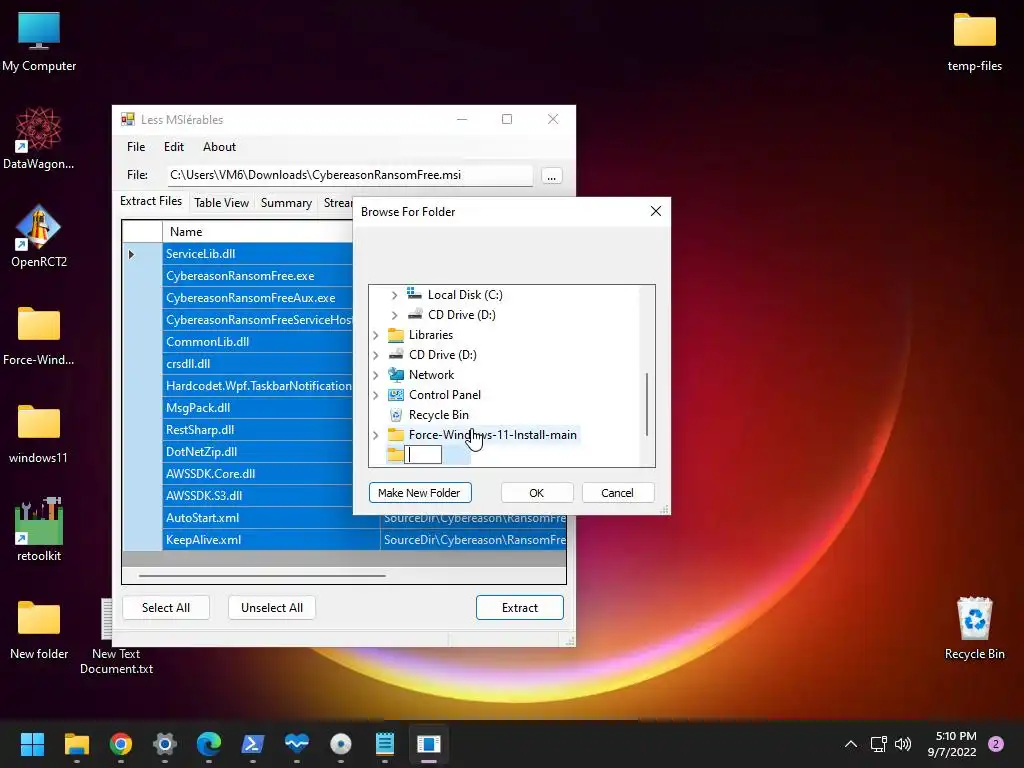Viewport: 1024px width, 768px height.
Task: Open the Edit menu in Less MSIérables
Action: click(x=174, y=147)
